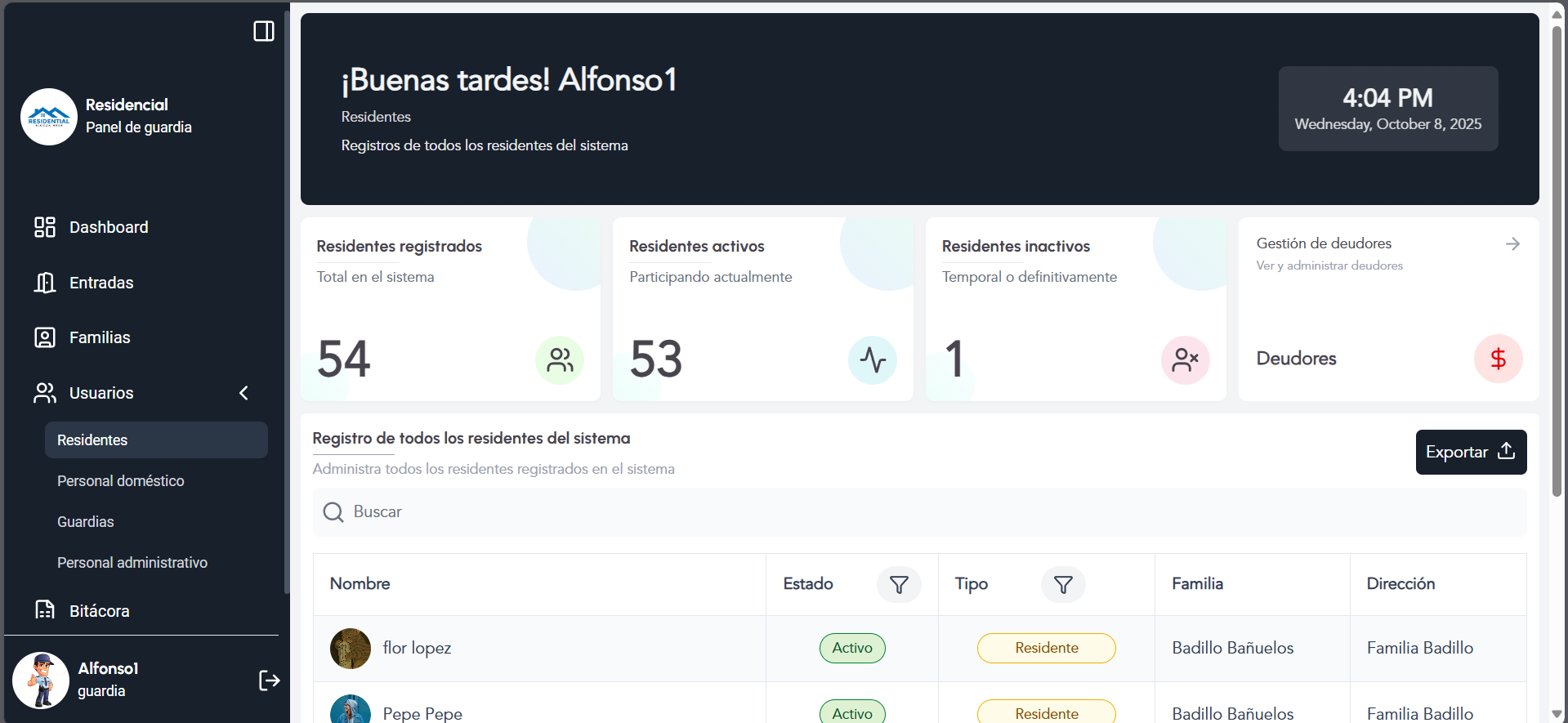The width and height of the screenshot is (1568, 723).
Task: Select the name flor lopez
Action: point(417,648)
